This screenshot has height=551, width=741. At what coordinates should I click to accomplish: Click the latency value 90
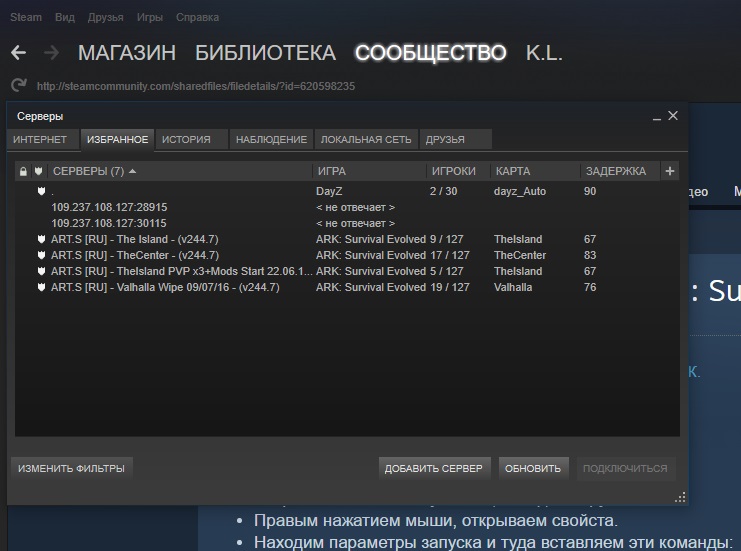click(590, 191)
